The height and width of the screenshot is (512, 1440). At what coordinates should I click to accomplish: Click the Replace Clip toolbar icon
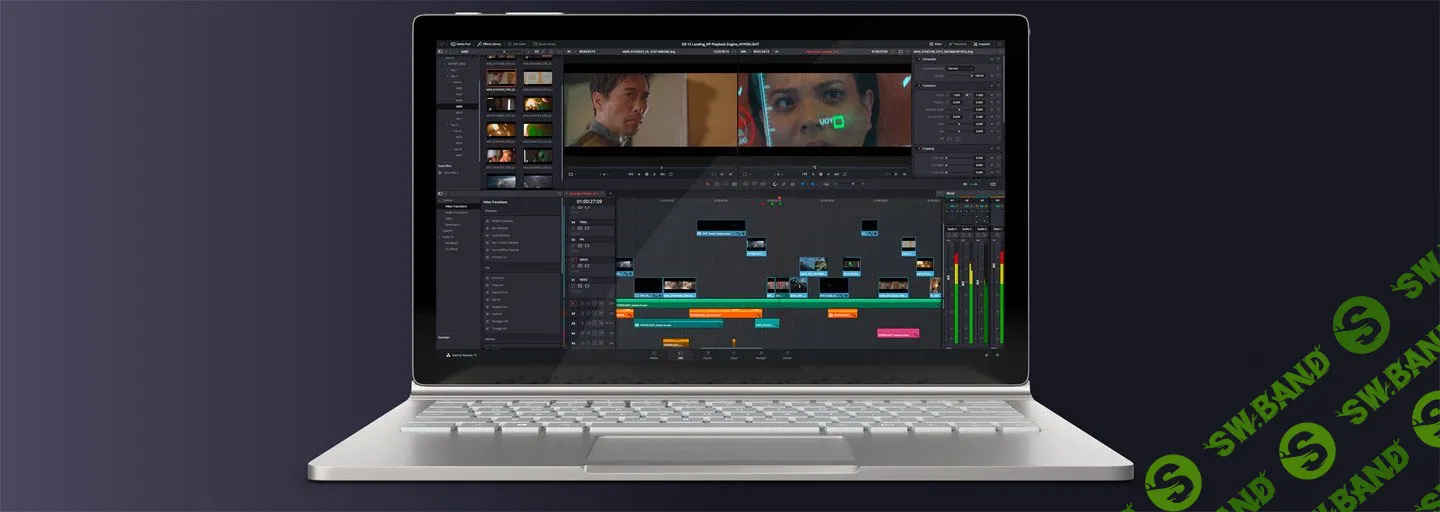tap(763, 184)
